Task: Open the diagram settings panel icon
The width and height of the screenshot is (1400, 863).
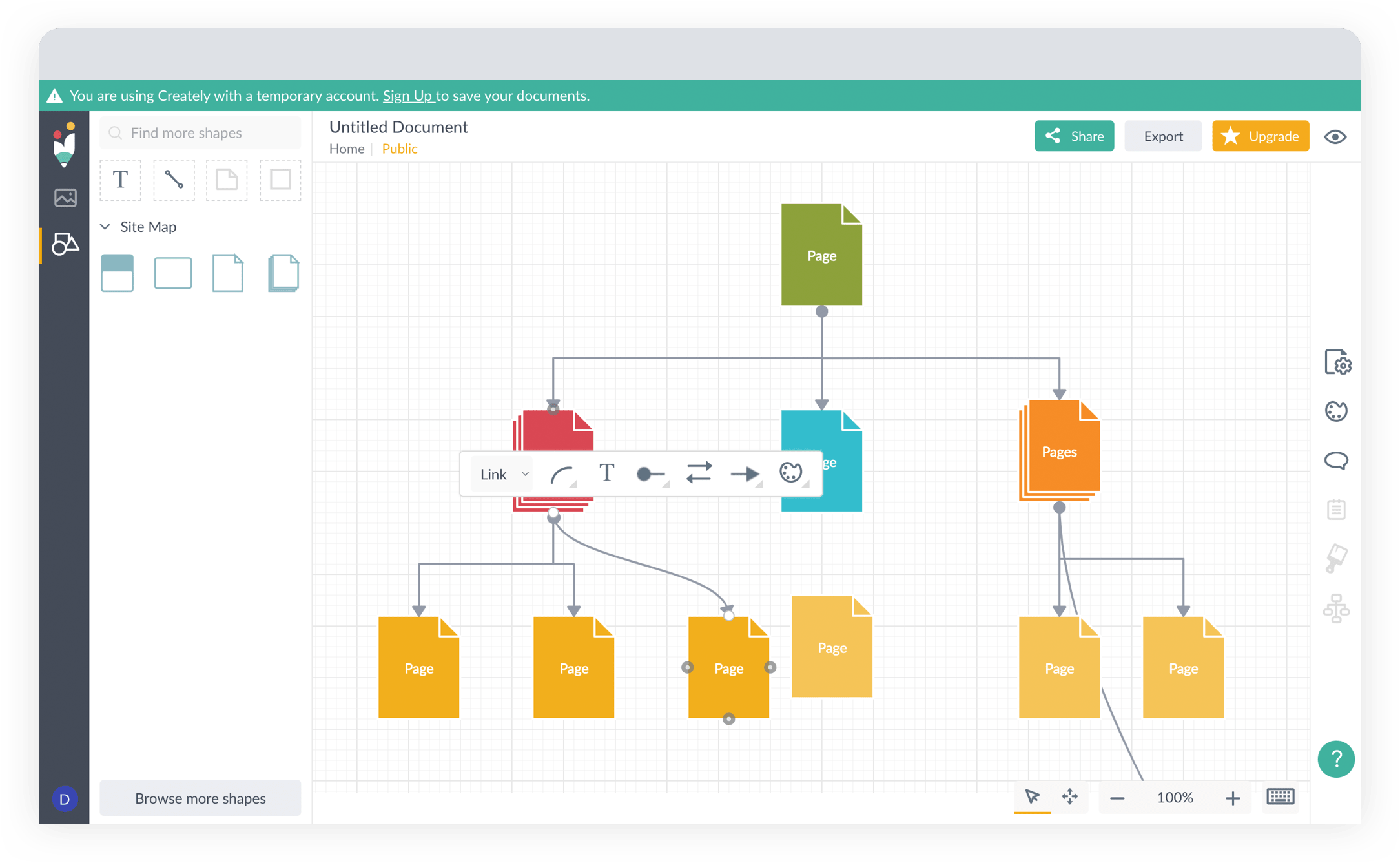Action: [x=1337, y=362]
